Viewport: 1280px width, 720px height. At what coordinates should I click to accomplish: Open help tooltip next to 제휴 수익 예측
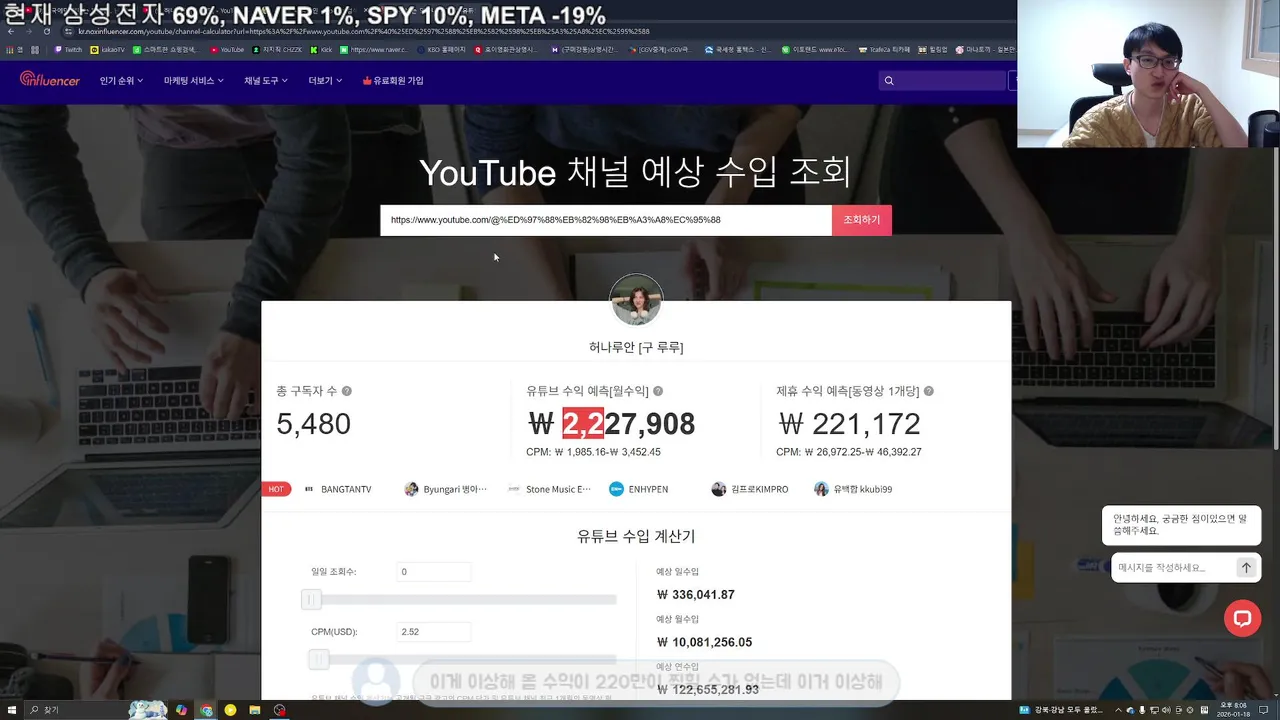coord(929,391)
